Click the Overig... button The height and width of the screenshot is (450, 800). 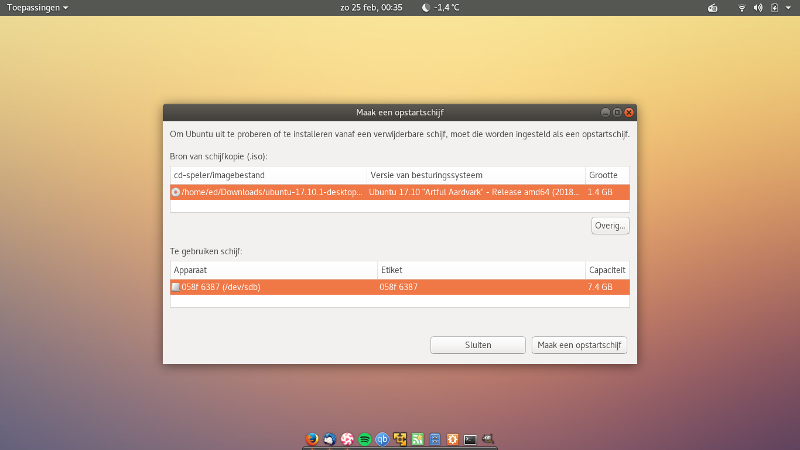610,226
